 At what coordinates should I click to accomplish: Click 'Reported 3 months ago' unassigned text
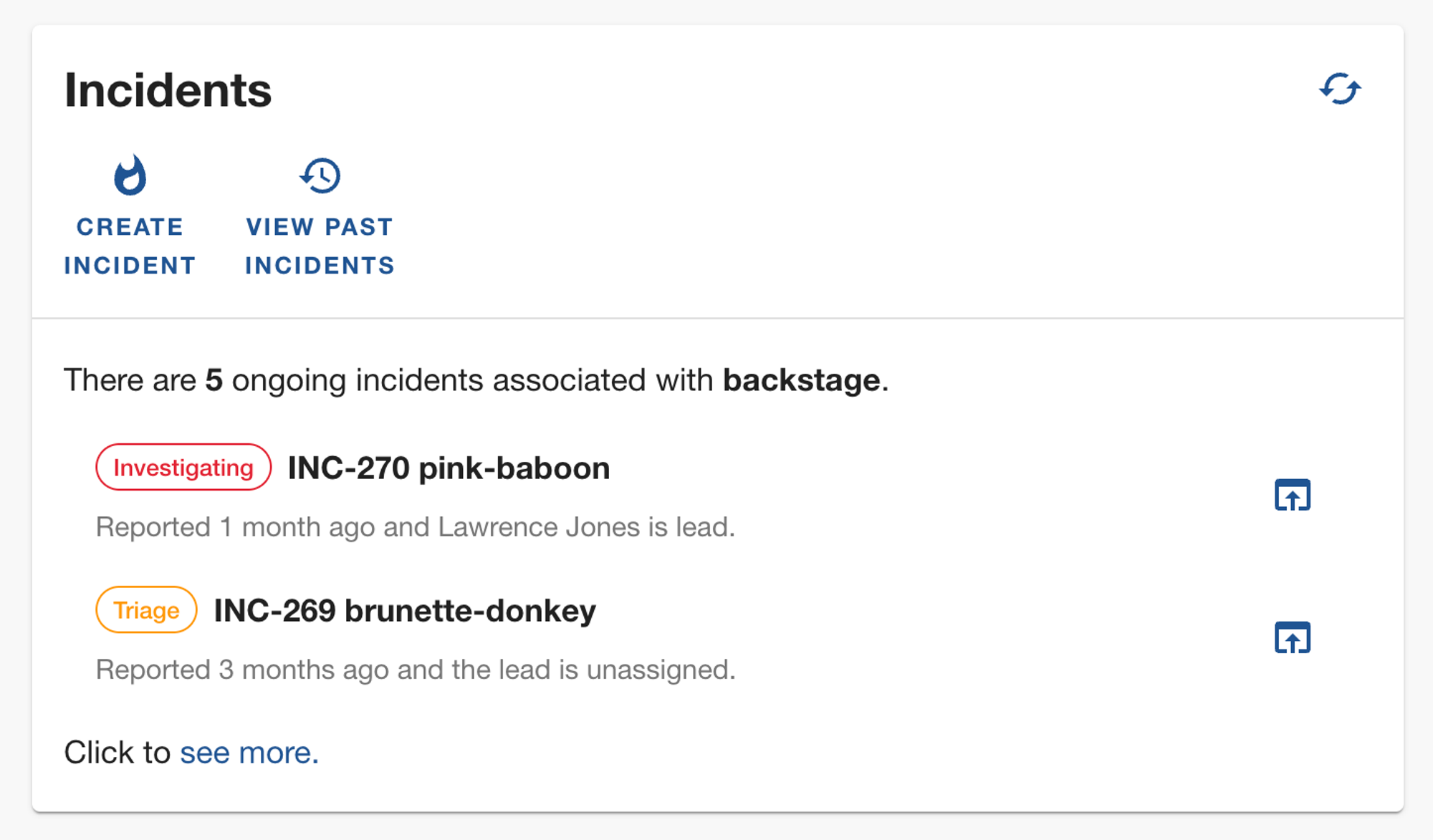pos(416,670)
